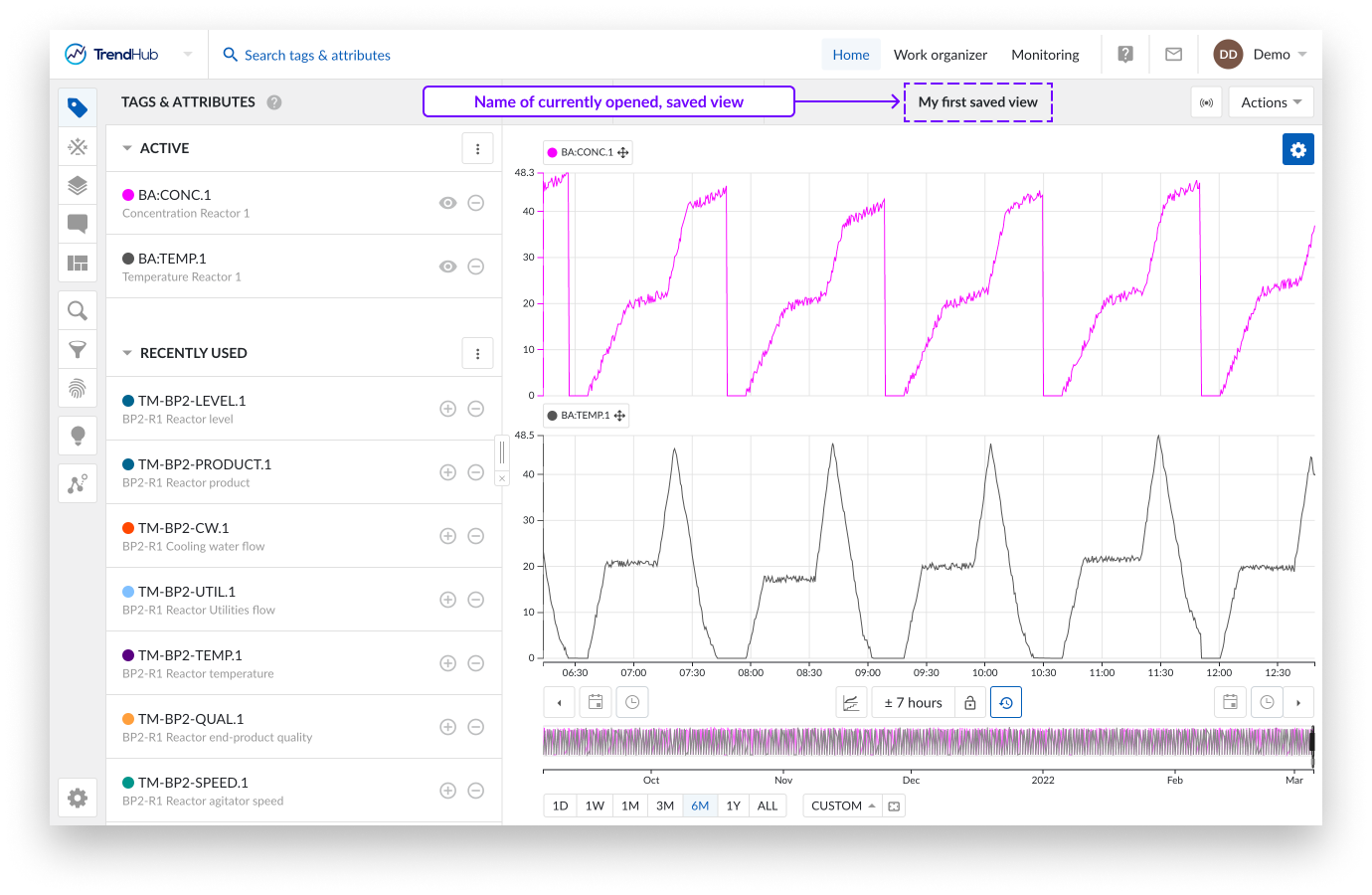Open the filter funnel icon
The height and width of the screenshot is (895, 1372).
[78, 350]
